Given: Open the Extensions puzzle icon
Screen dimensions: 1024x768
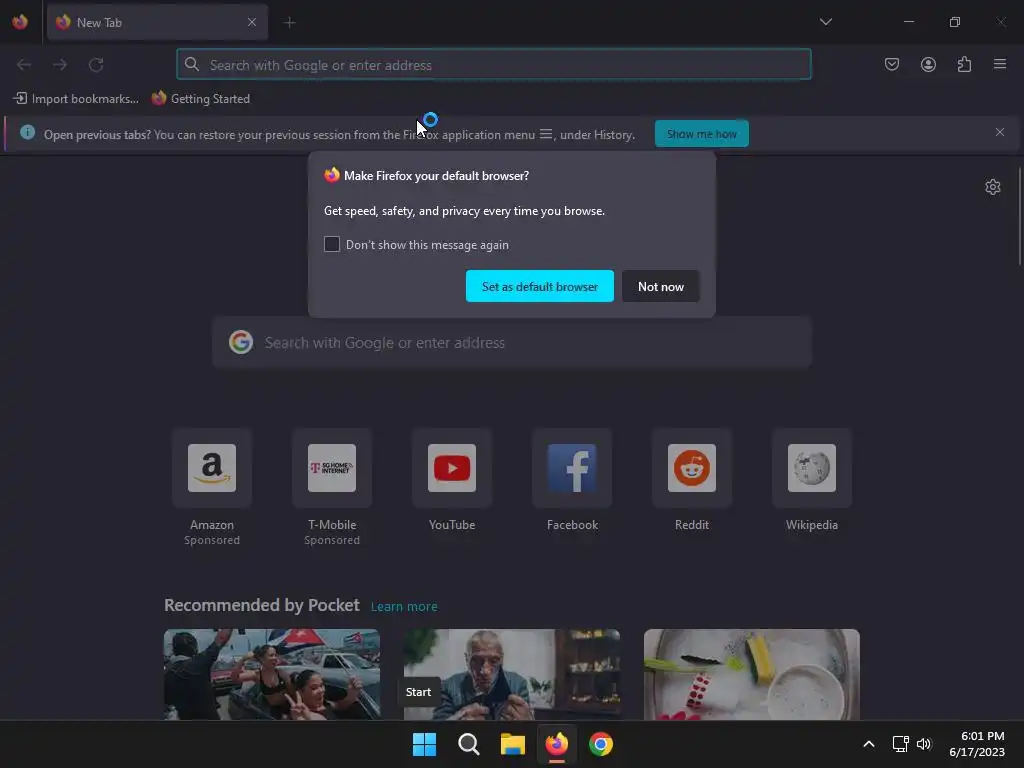Looking at the screenshot, I should 964,64.
